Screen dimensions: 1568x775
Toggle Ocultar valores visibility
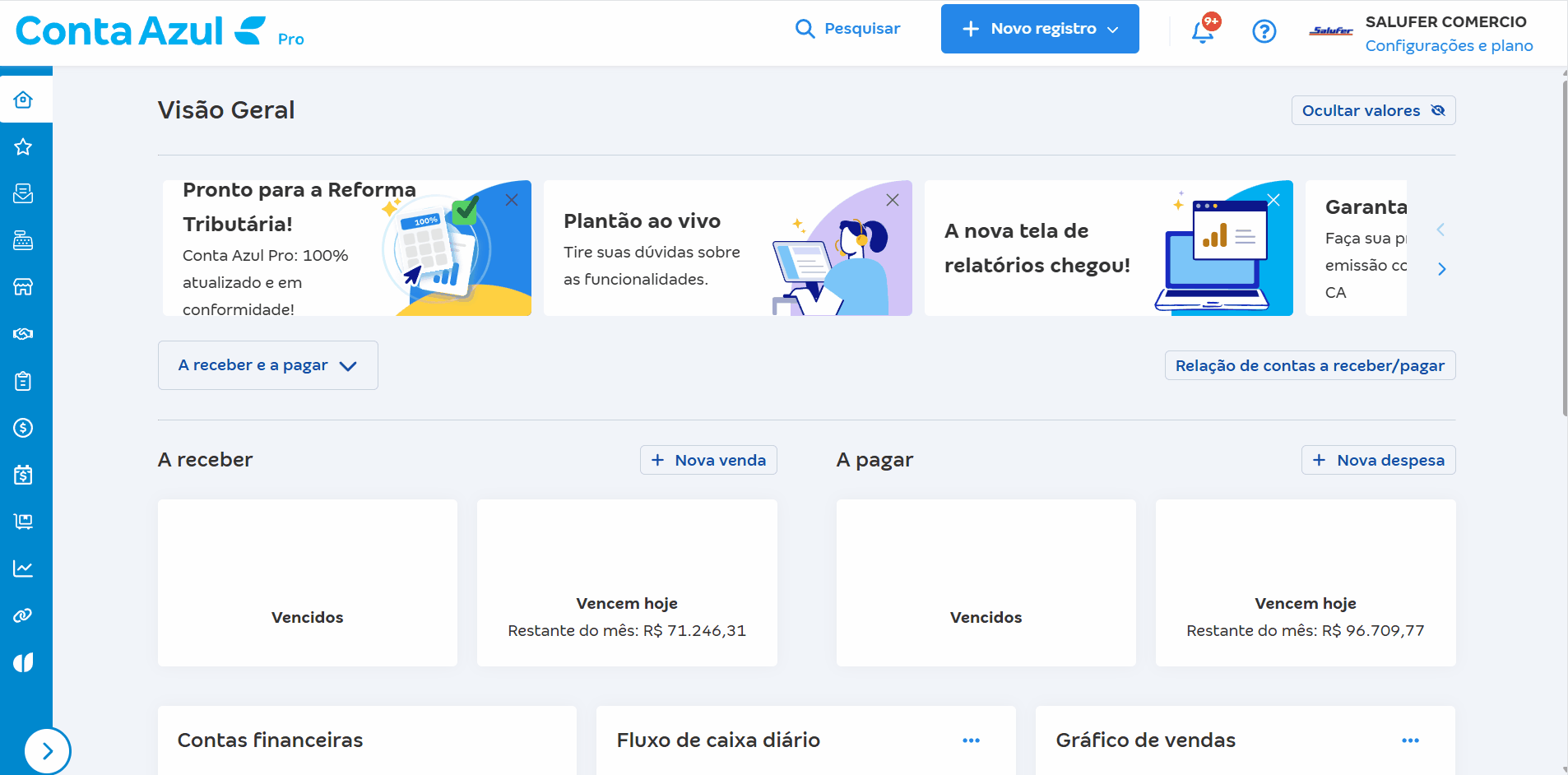(x=1373, y=110)
